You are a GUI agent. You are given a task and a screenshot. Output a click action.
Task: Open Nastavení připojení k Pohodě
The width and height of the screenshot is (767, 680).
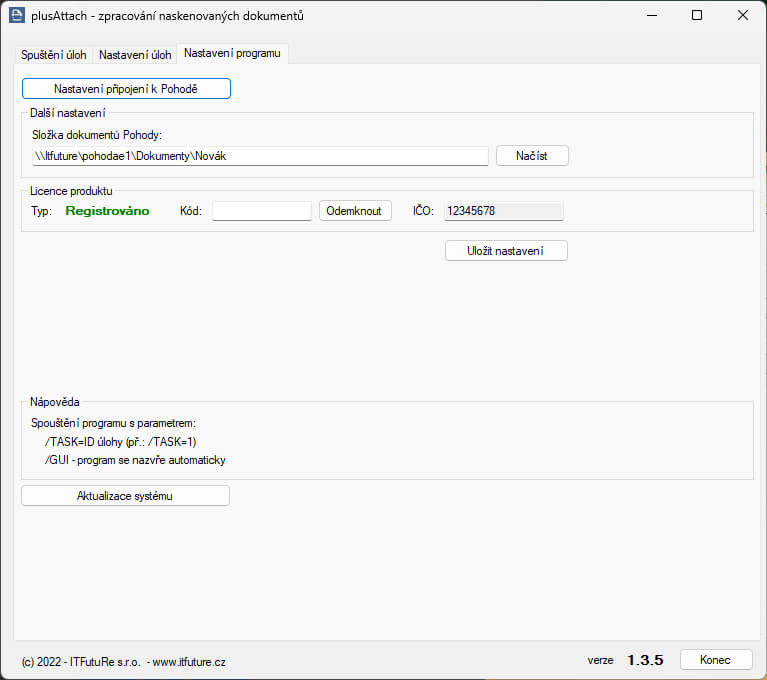(126, 89)
